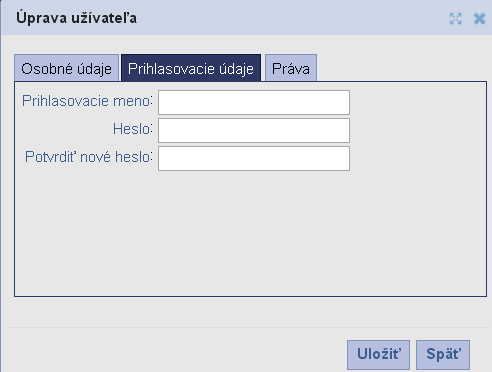The width and height of the screenshot is (492, 372).
Task: Click the Úprava užívateľa title text
Action: tap(77, 18)
